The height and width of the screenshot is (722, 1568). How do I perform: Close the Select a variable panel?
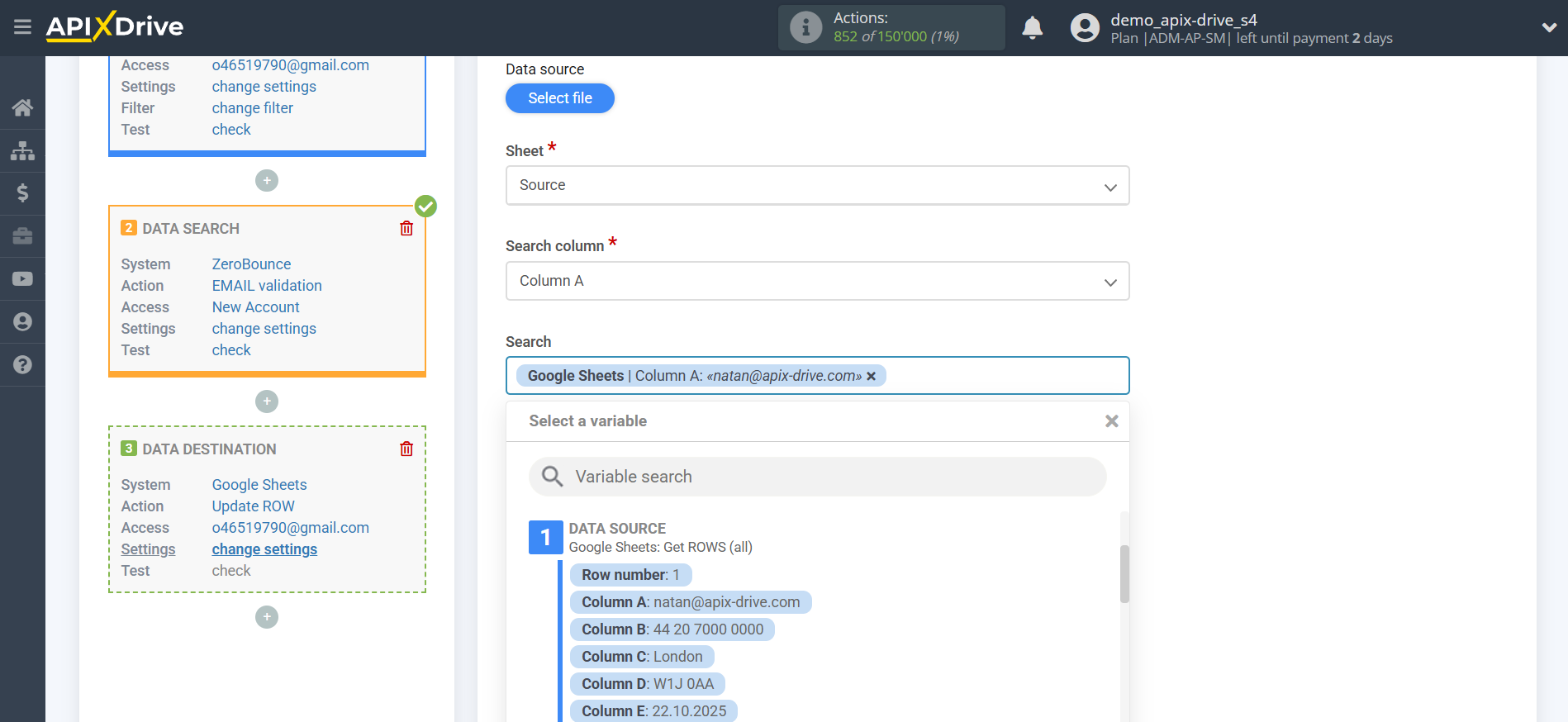click(x=1112, y=421)
